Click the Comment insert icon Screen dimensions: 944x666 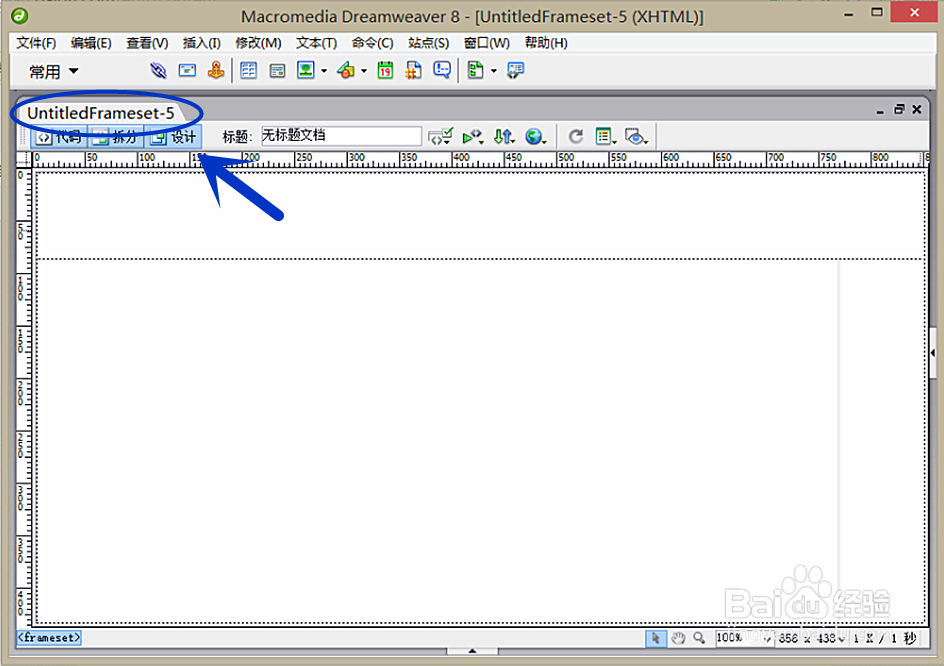point(442,70)
